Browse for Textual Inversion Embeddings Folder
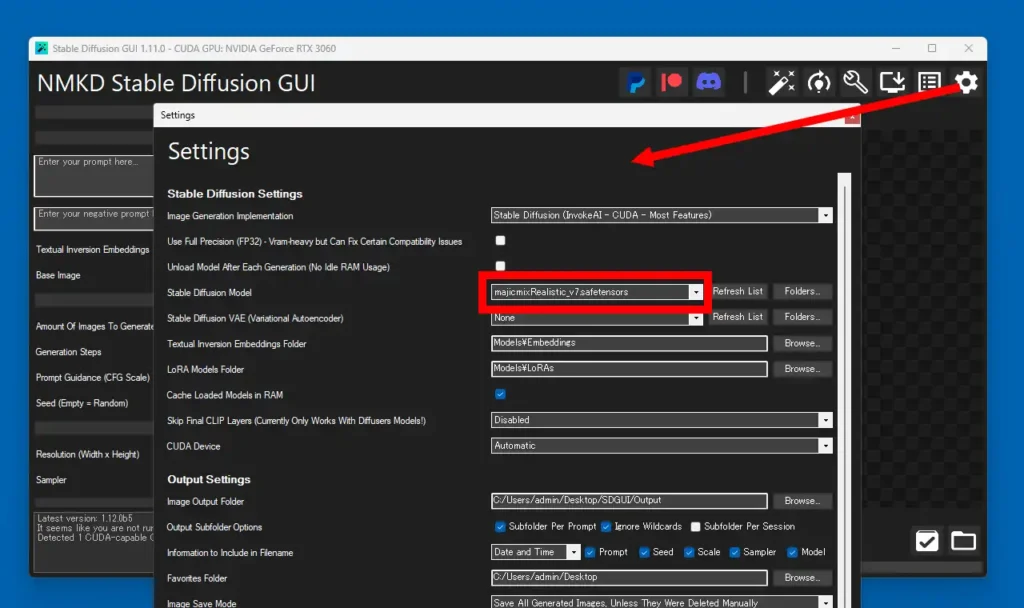This screenshot has width=1024, height=608. tap(802, 343)
